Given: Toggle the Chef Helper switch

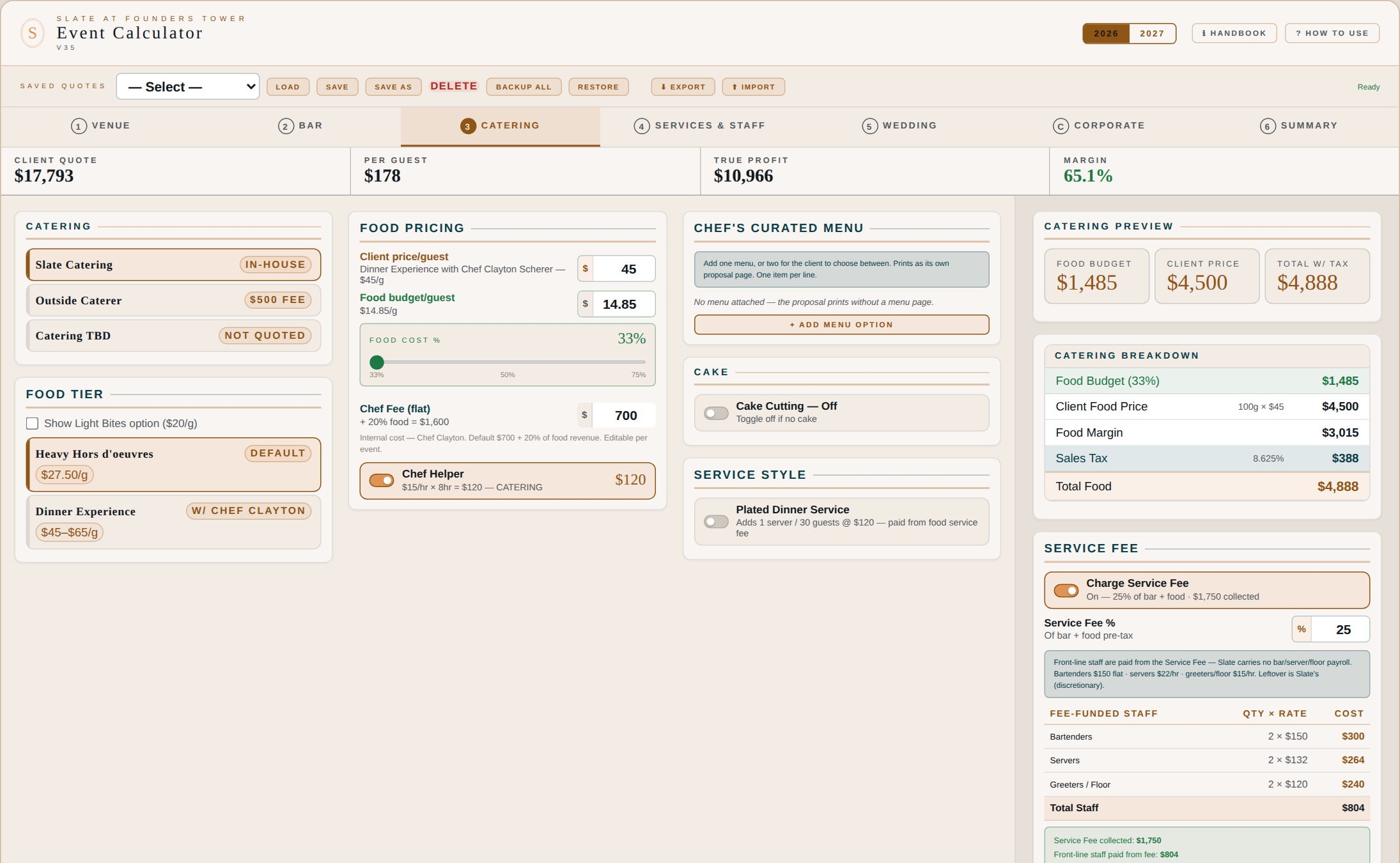Looking at the screenshot, I should tap(382, 480).
